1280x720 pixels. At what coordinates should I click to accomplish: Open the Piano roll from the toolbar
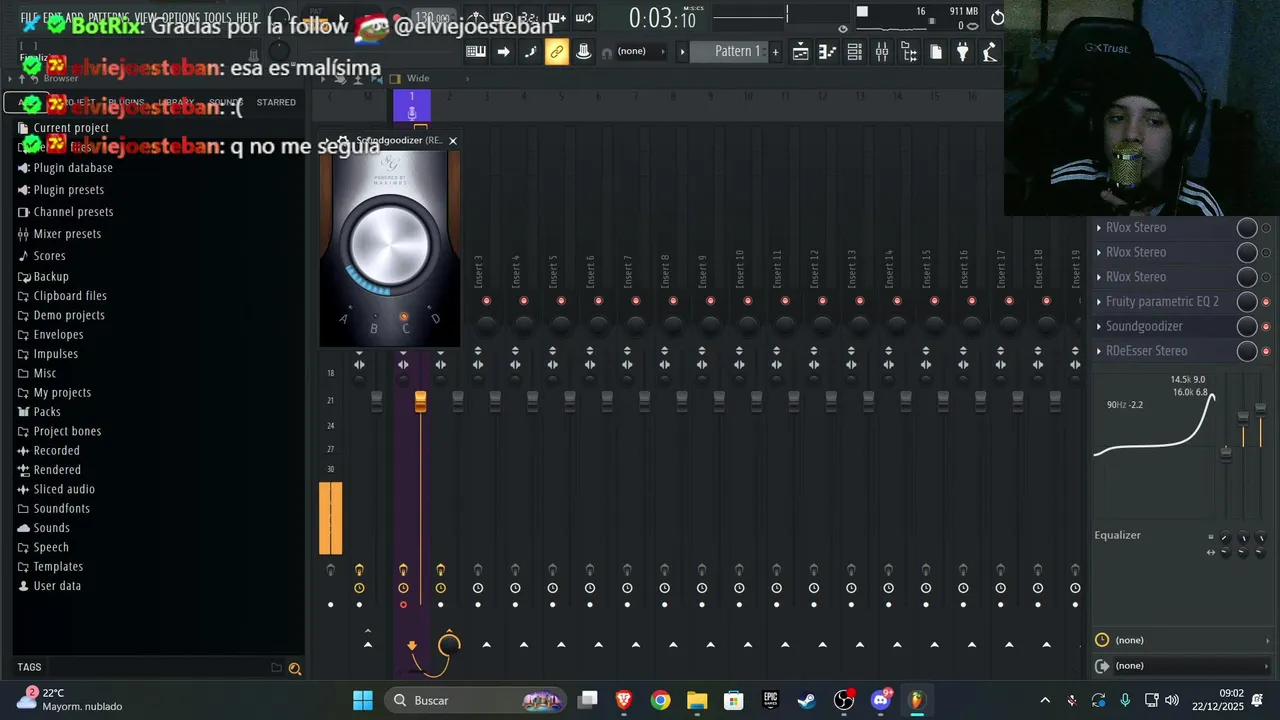(827, 52)
